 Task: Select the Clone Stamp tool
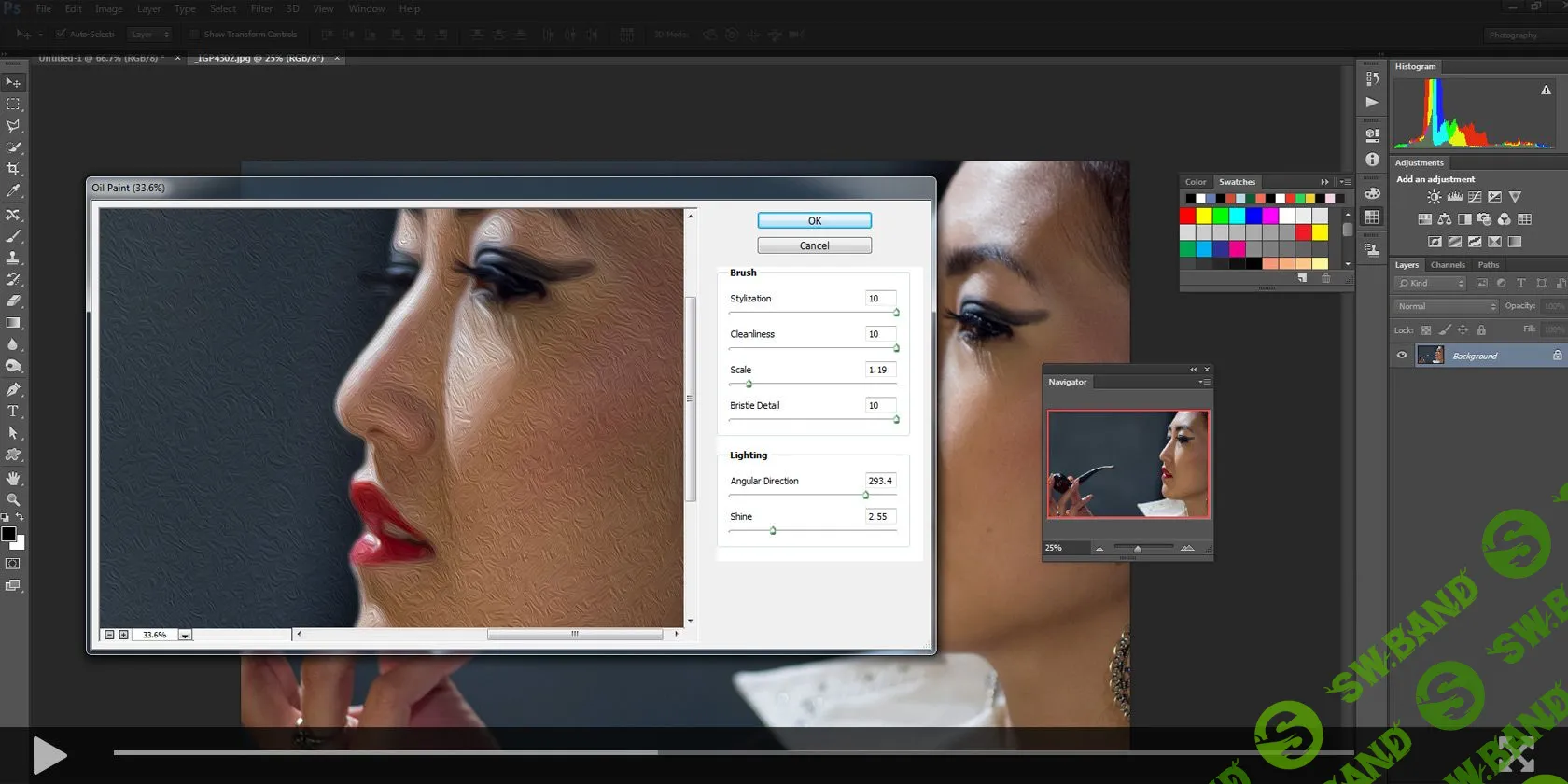coord(13,257)
